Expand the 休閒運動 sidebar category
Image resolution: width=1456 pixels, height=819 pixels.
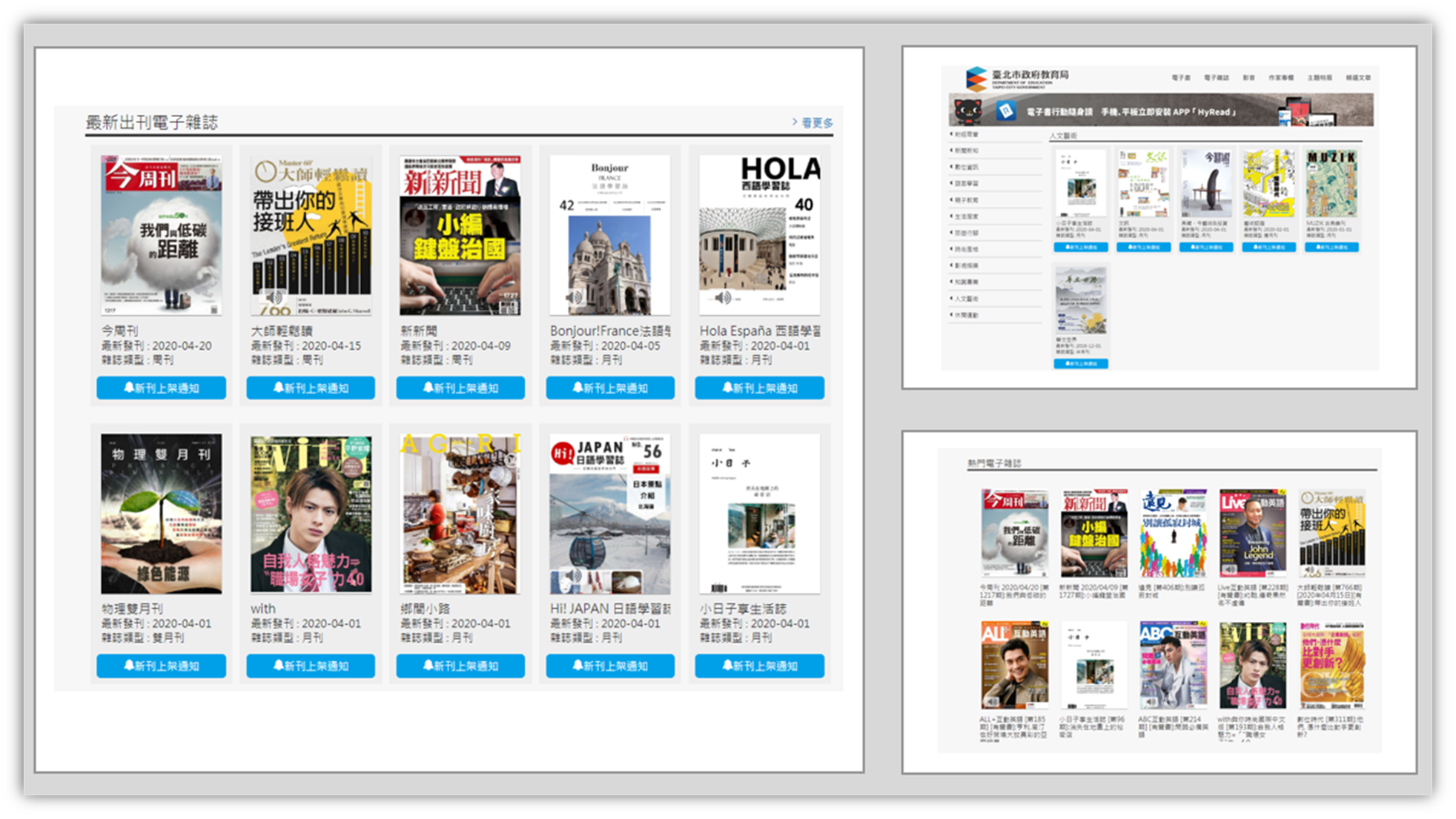click(966, 315)
